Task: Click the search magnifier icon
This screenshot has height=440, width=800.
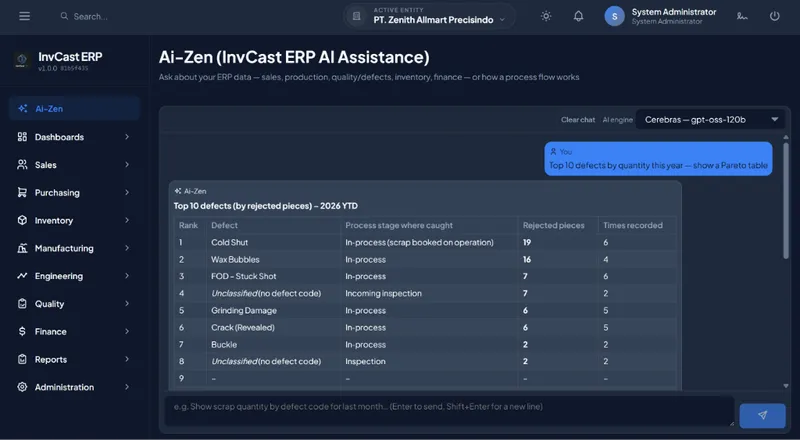Action: click(x=64, y=16)
